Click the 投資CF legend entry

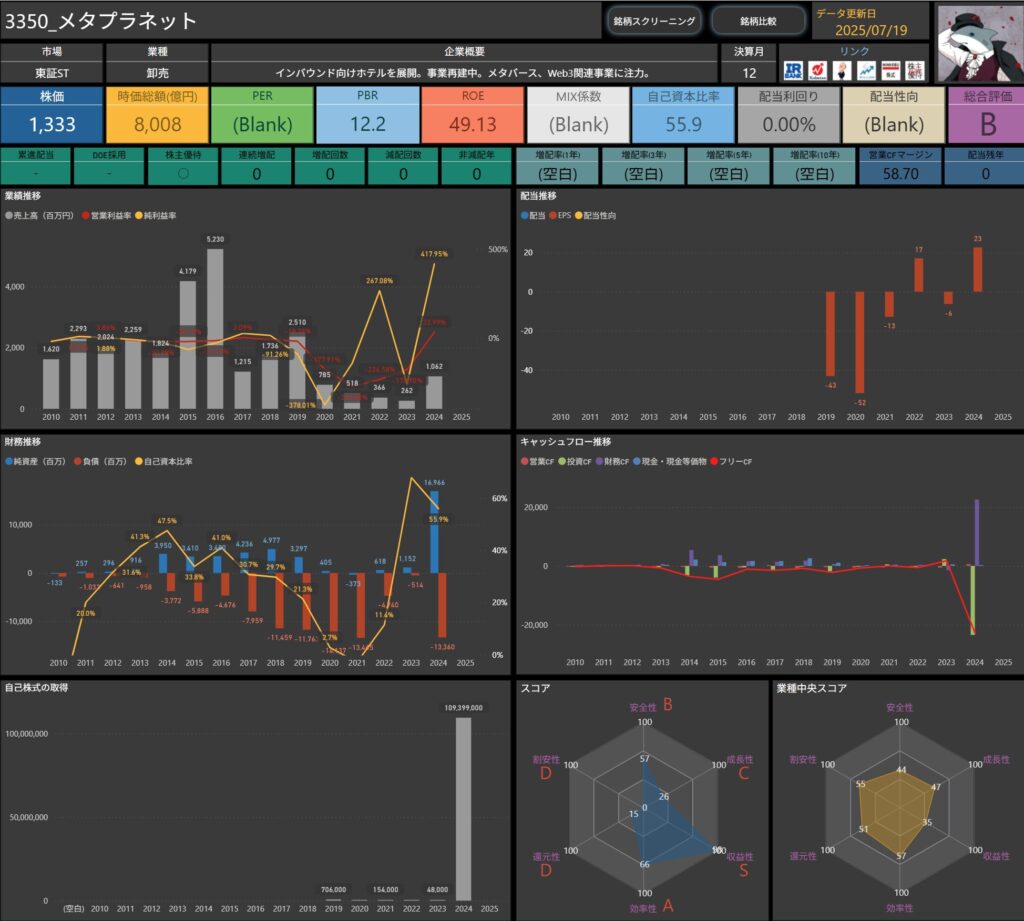click(x=575, y=461)
